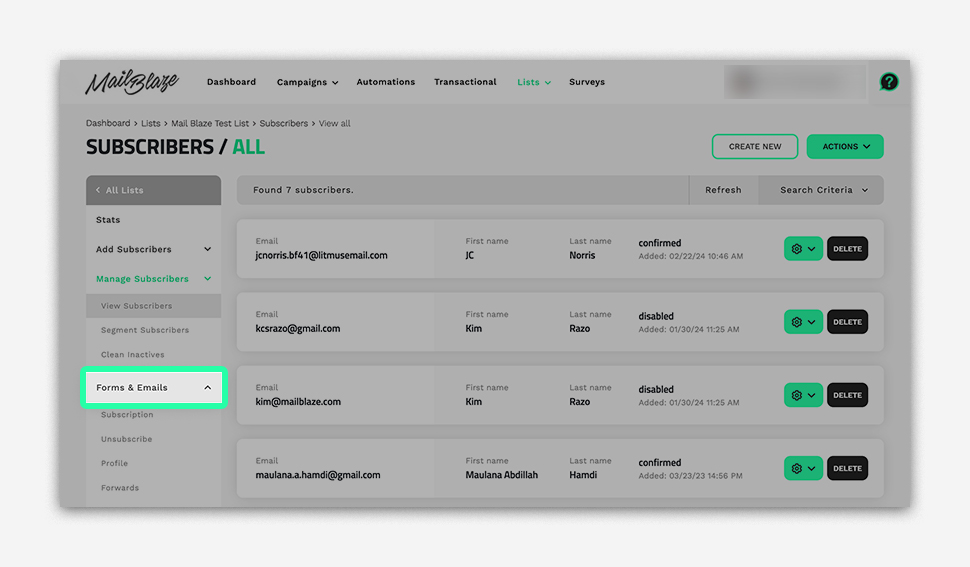970x567 pixels.
Task: Click first name Maulana Abdillah
Action: click(x=502, y=475)
